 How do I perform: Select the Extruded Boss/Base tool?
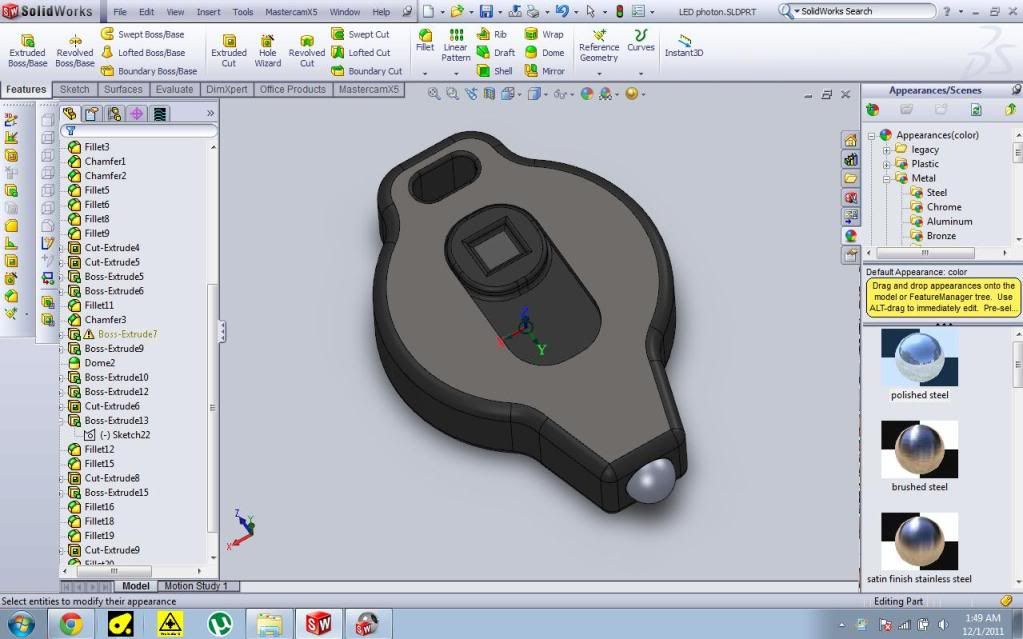pos(27,50)
